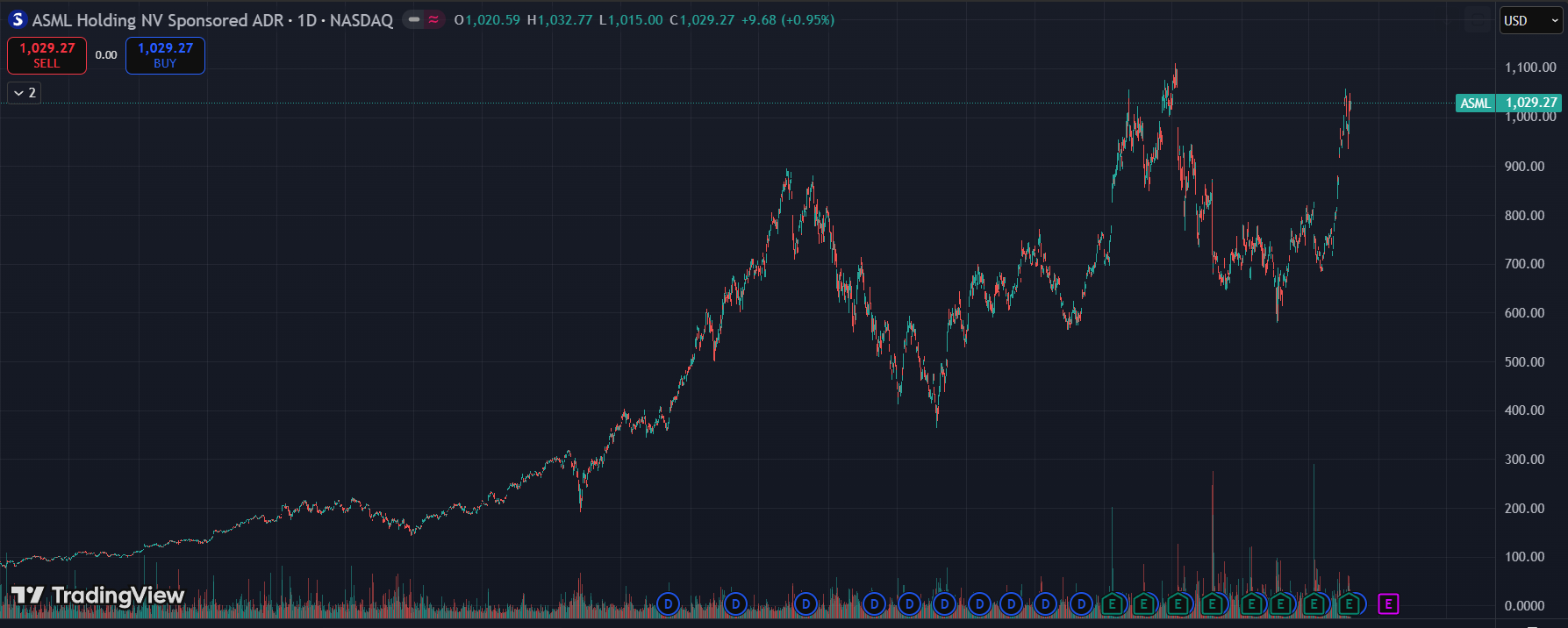Click the ASML symbol logo icon

[x=18, y=20]
